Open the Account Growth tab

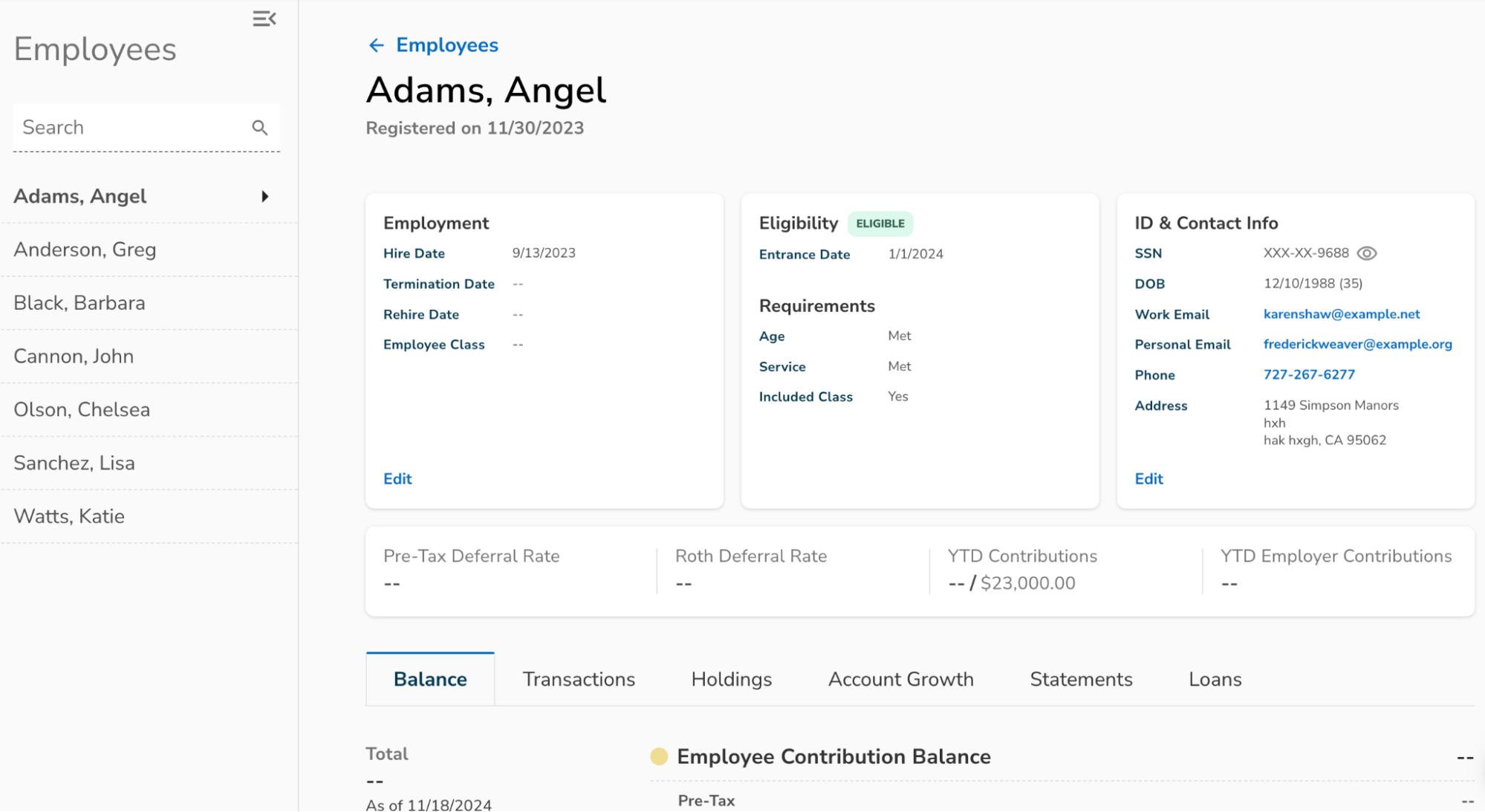pyautogui.click(x=900, y=679)
